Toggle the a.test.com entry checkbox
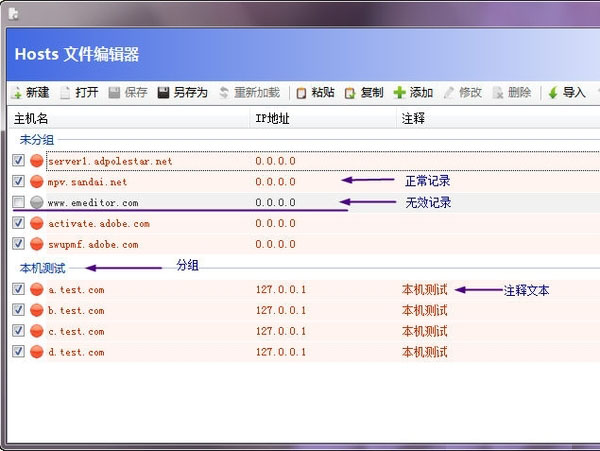 tap(19, 290)
